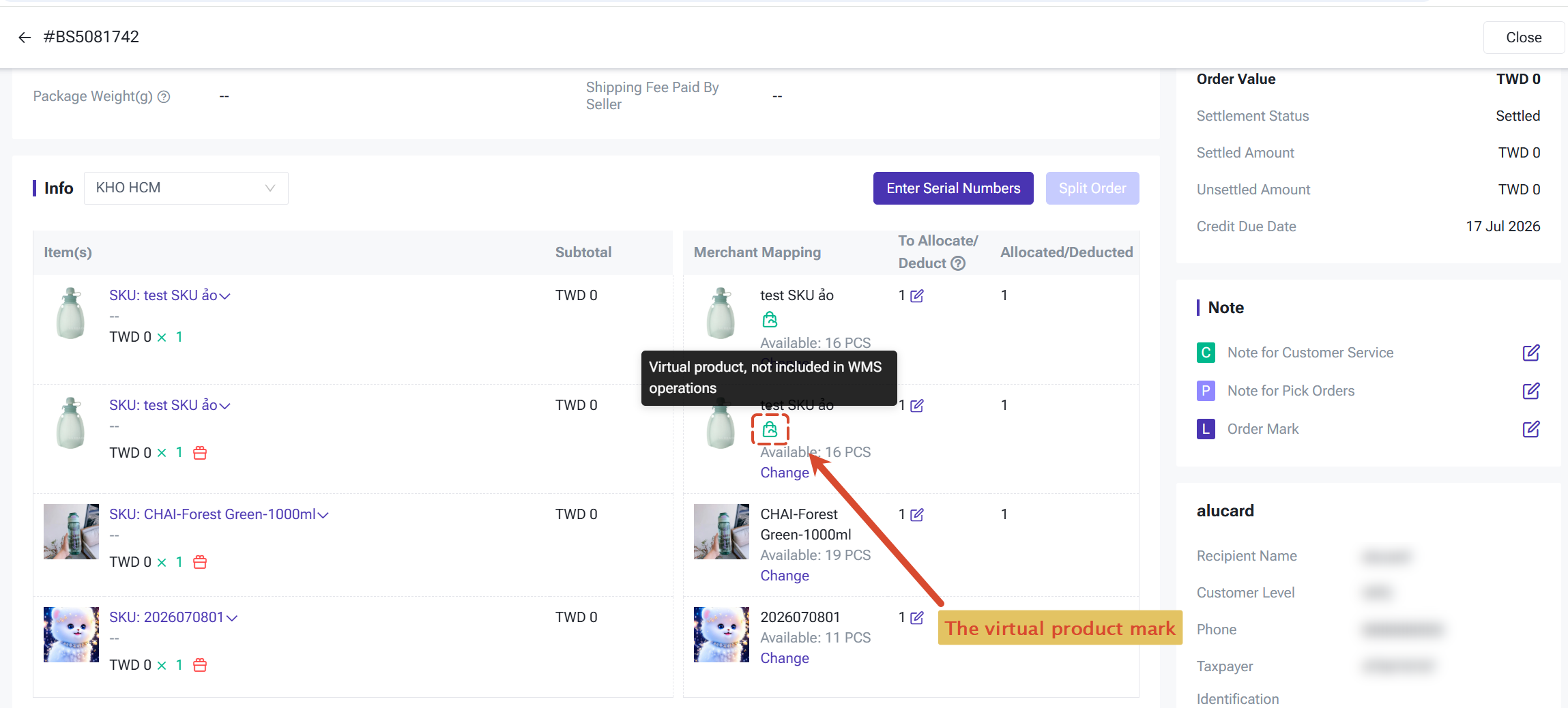Screen dimensions: 1568x708
Task: Open merchant mapping thumbnail for 2026070801
Action: point(721,634)
